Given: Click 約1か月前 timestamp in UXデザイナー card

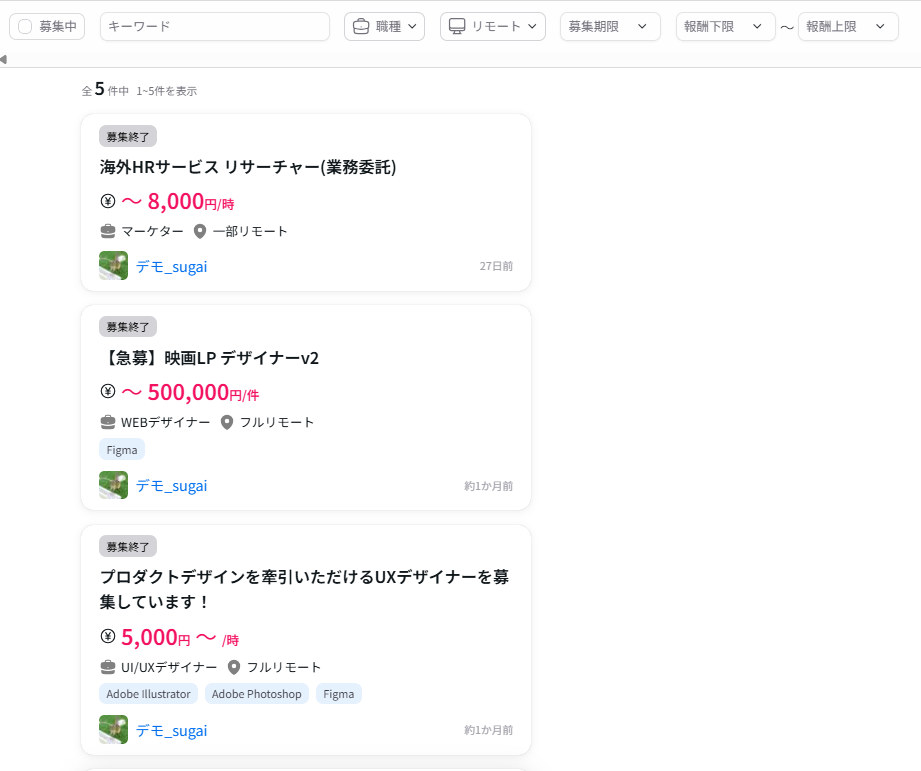Looking at the screenshot, I should click(x=489, y=730).
